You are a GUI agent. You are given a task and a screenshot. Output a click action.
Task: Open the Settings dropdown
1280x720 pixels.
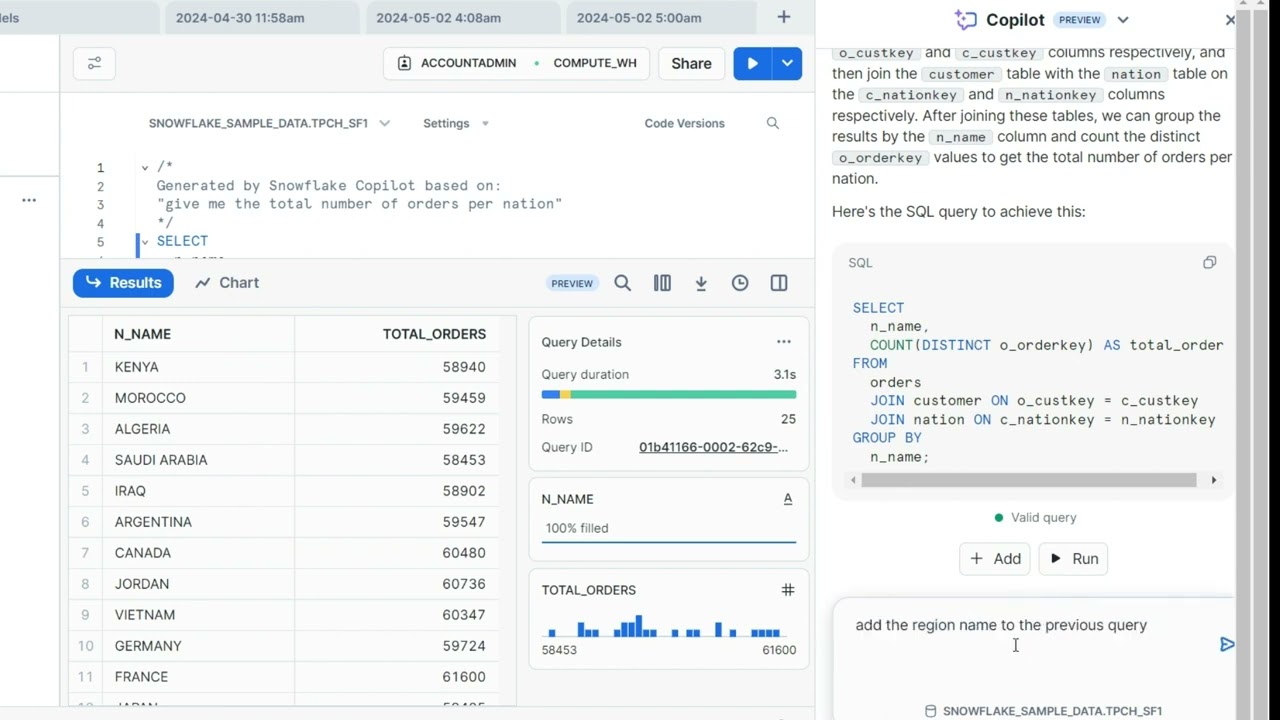pos(456,123)
